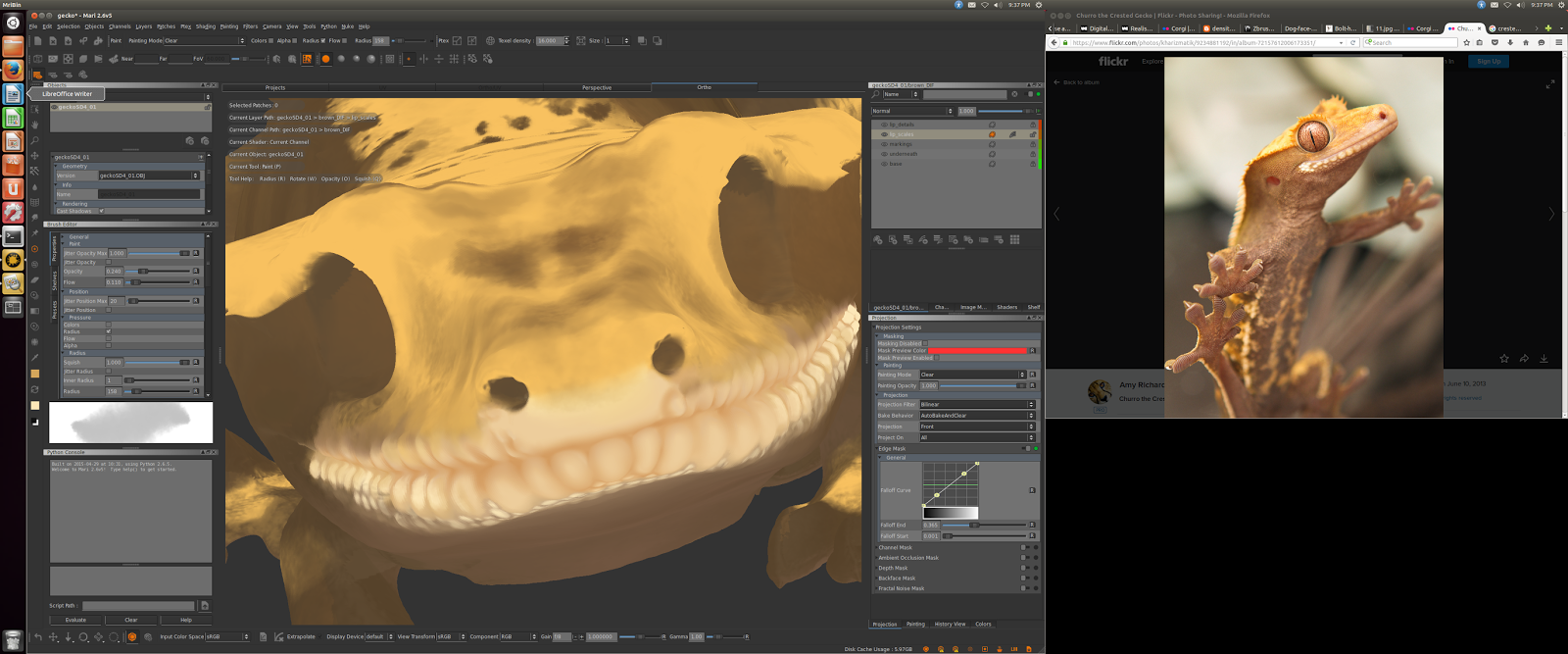Switch to the Perspective viewport tab
The height and width of the screenshot is (654, 1568).
pos(597,87)
